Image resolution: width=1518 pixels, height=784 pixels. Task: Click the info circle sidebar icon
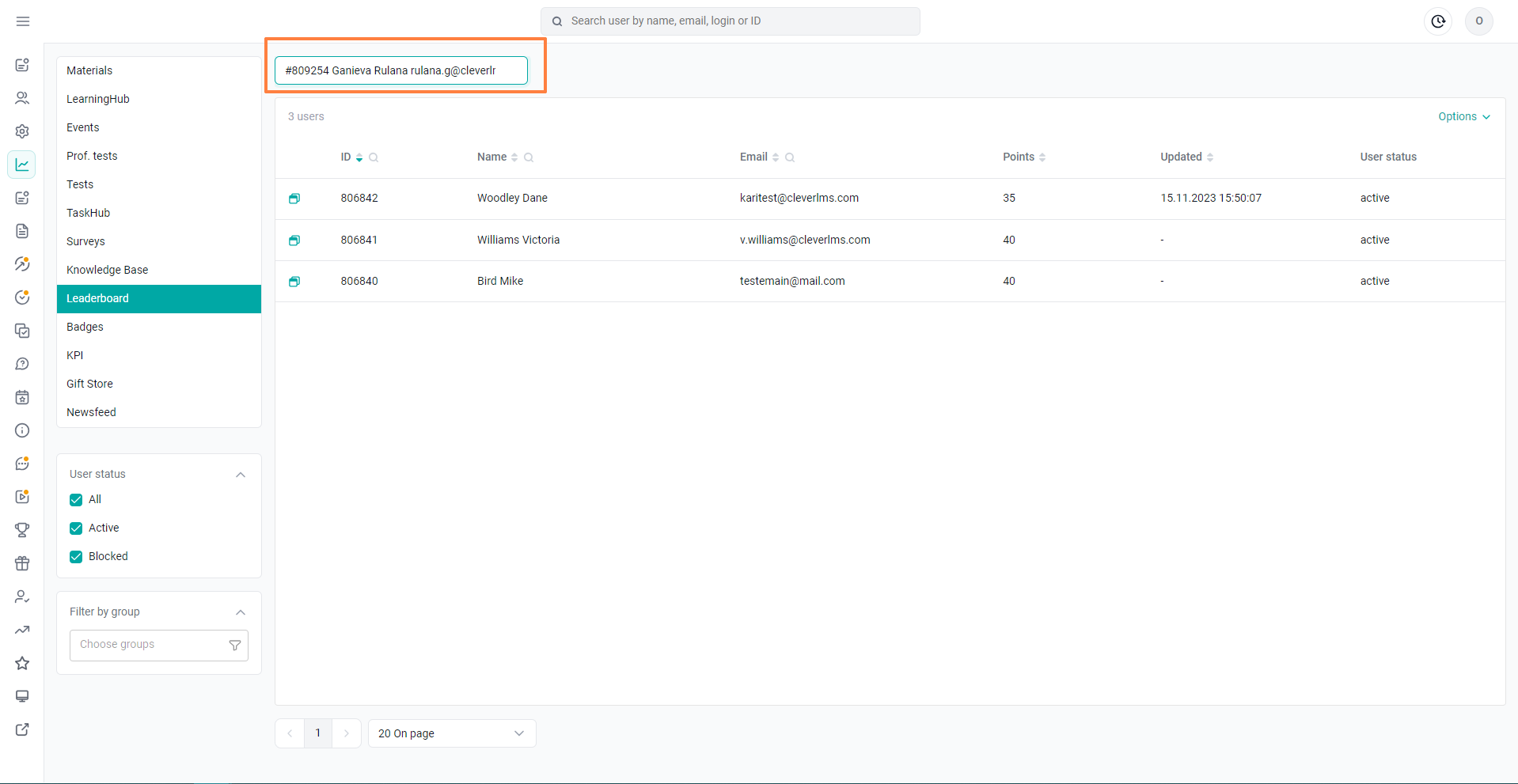click(22, 430)
